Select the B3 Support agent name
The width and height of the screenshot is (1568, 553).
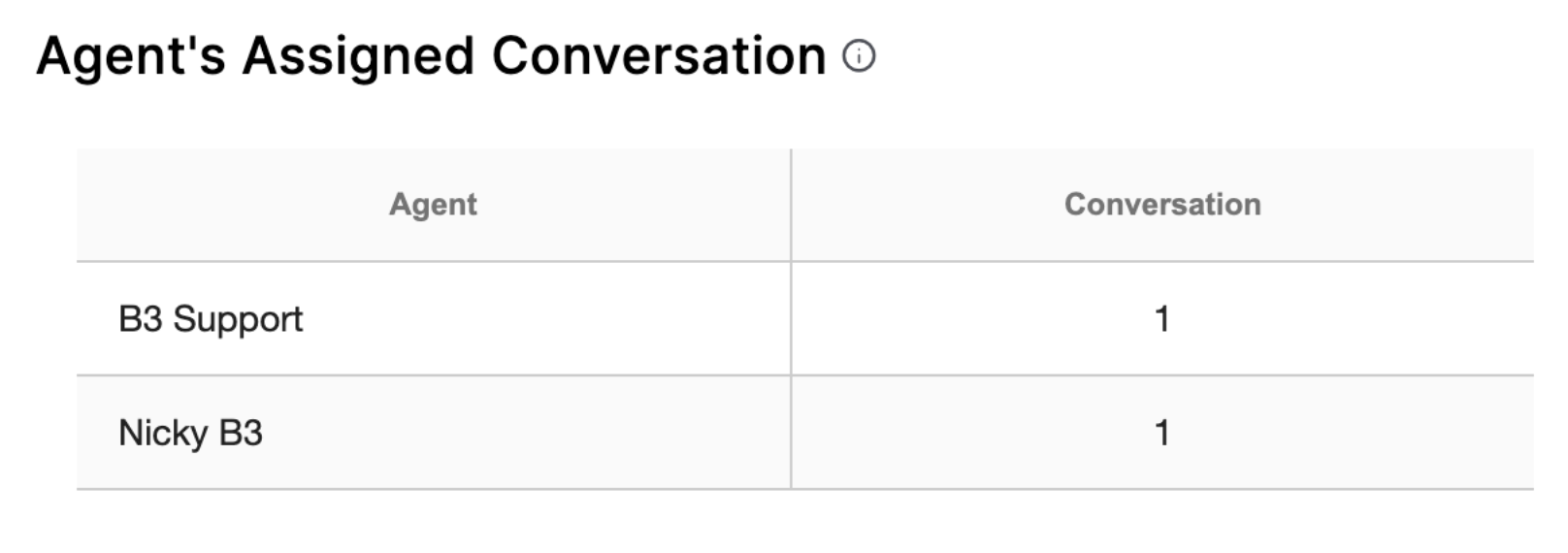coord(211,319)
